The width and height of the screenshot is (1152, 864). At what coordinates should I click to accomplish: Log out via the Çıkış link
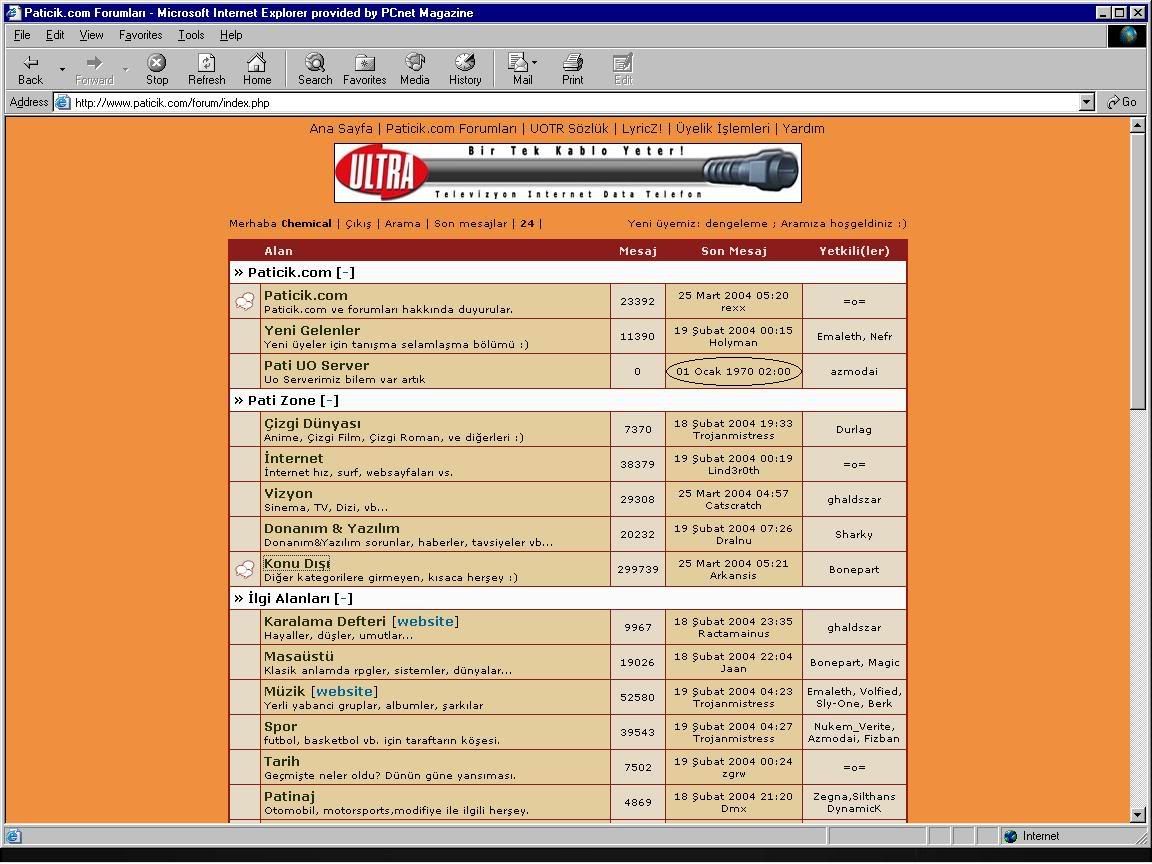tap(359, 223)
